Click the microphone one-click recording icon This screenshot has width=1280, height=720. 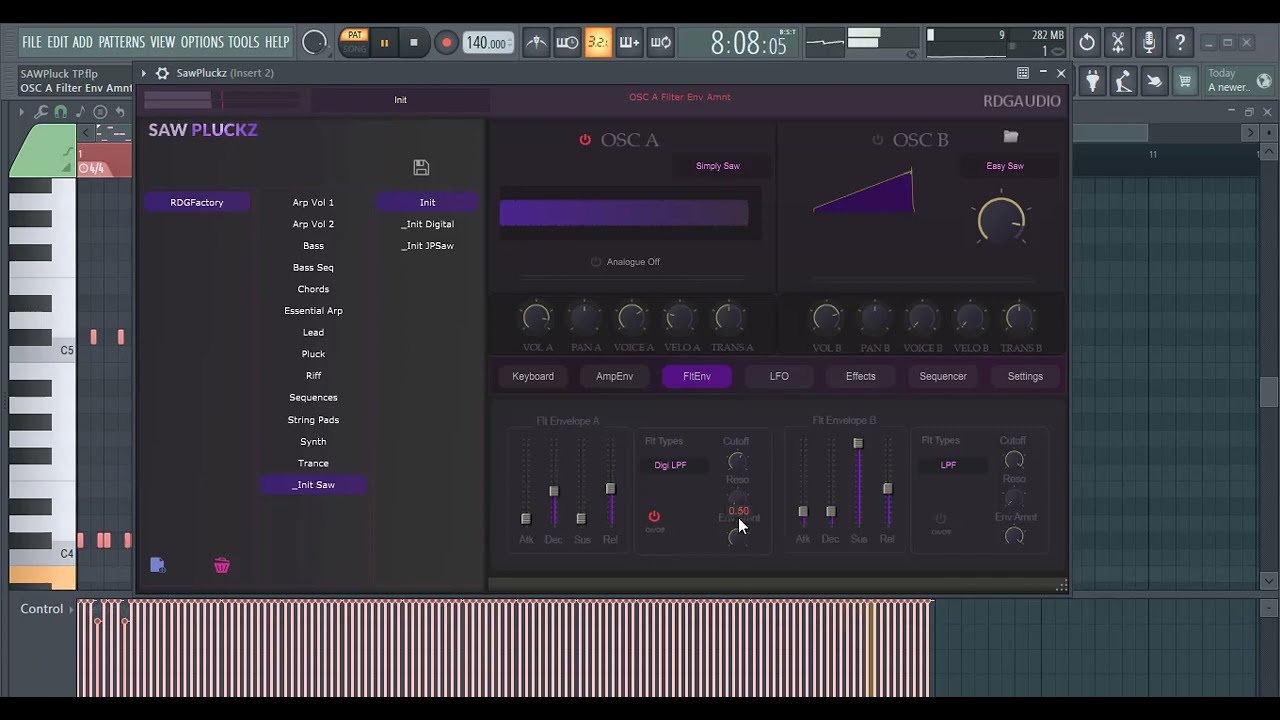[x=1149, y=43]
